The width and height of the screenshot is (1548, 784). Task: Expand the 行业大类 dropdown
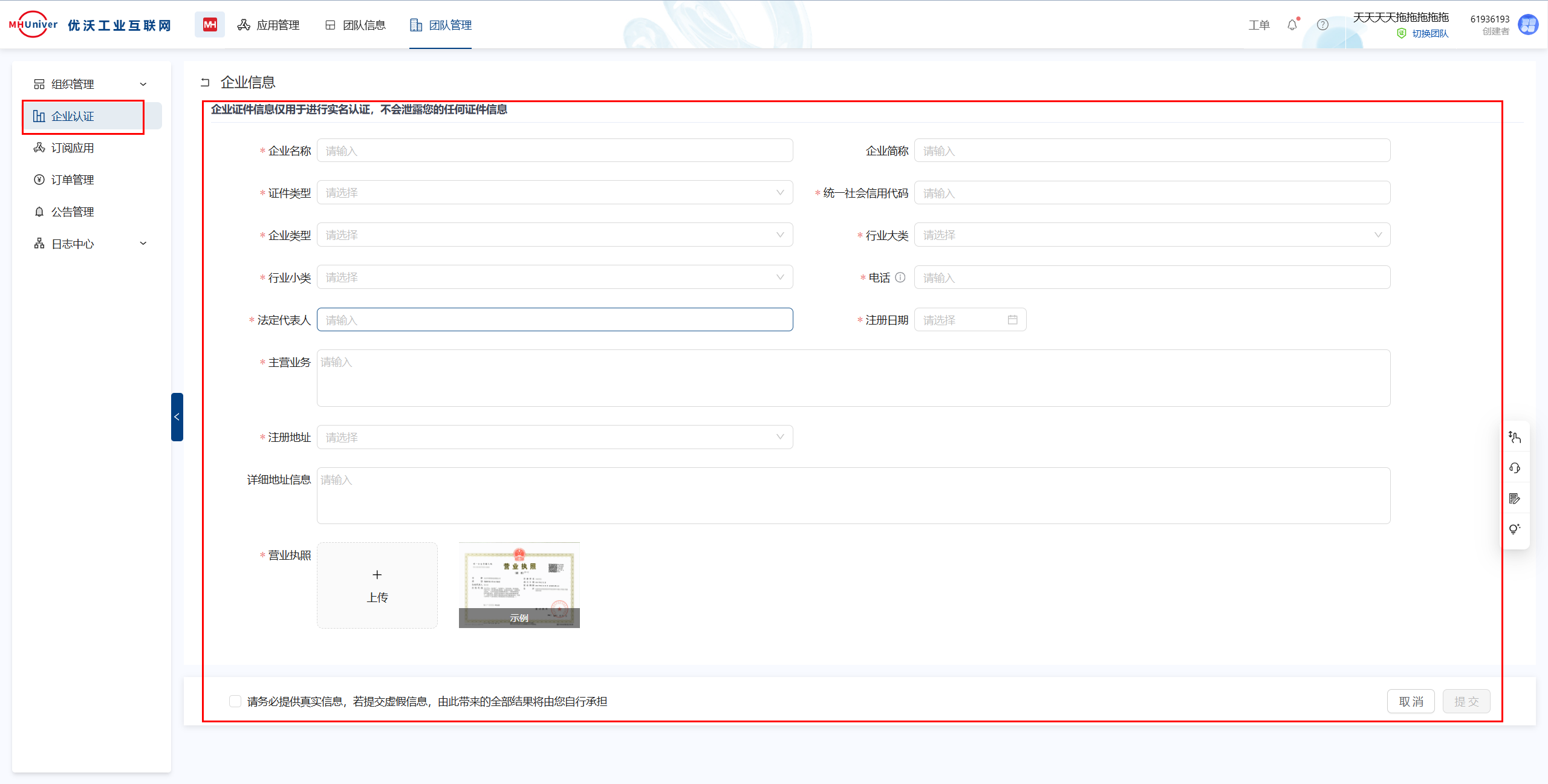1151,235
